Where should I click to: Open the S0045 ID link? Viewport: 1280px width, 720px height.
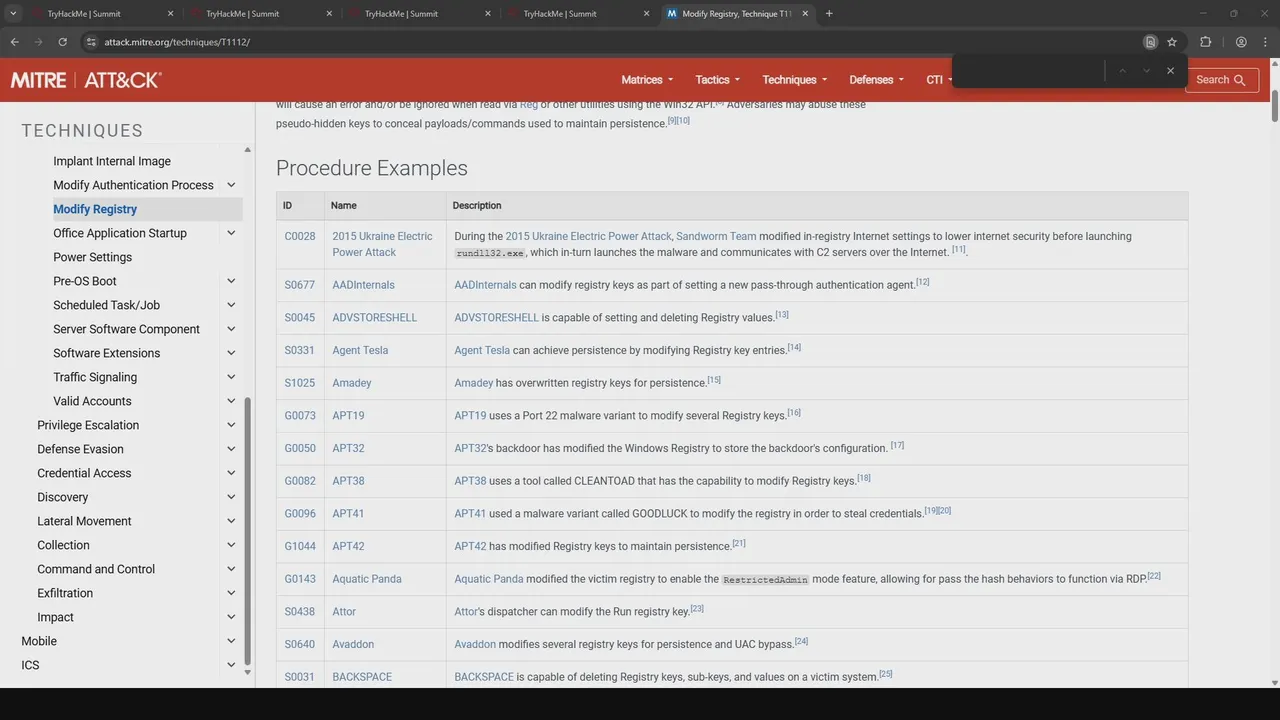coord(300,318)
